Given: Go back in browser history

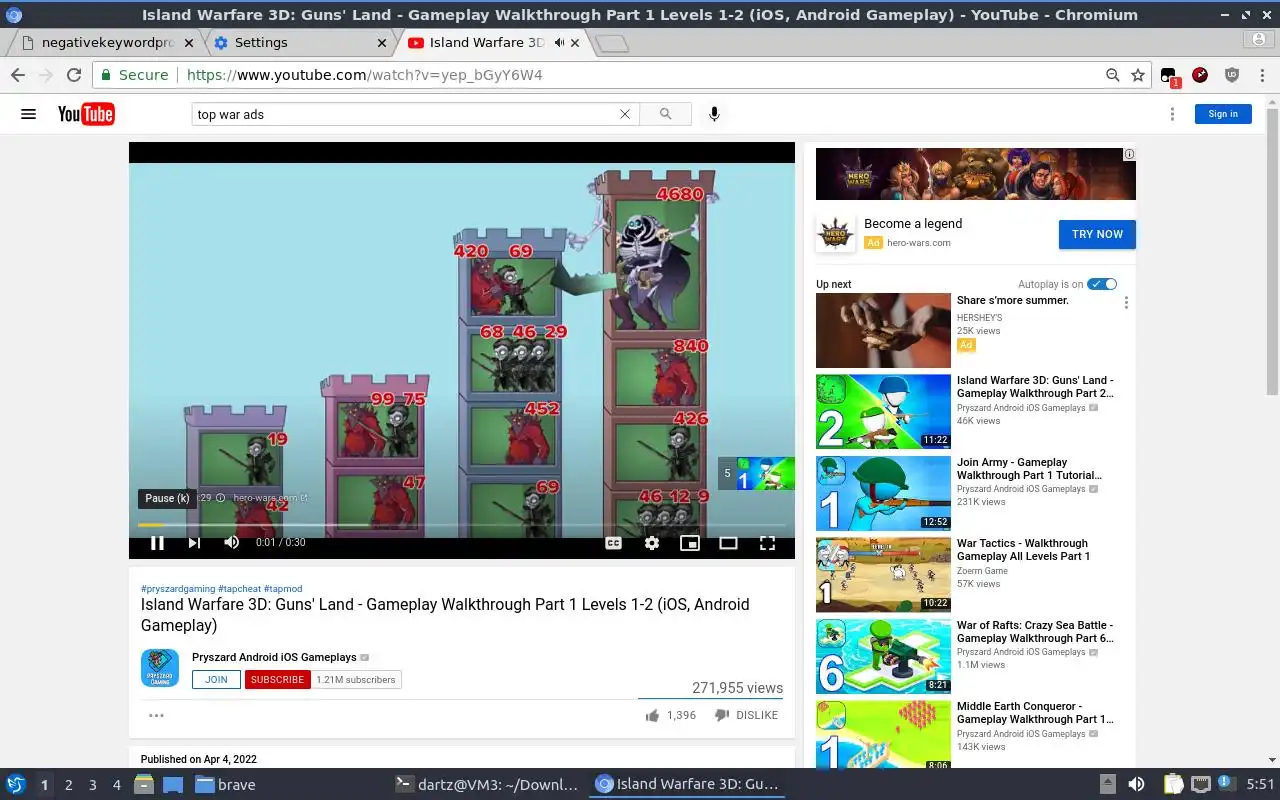Looking at the screenshot, I should pyautogui.click(x=18, y=75).
